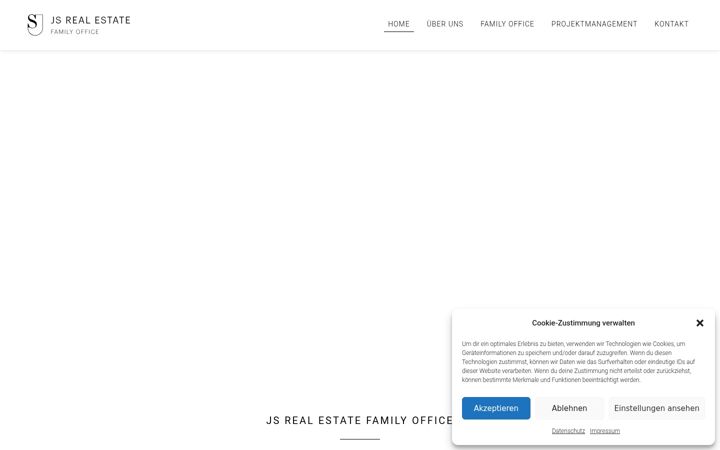Click the JS shield logo icon
Screen dimensions: 720x450
(x=35, y=24)
